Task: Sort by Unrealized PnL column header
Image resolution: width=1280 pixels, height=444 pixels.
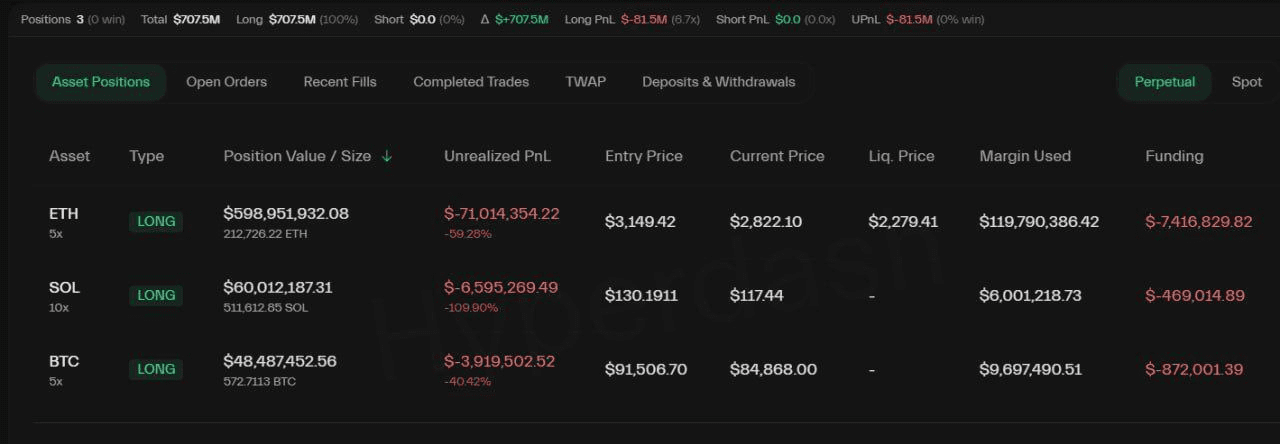Action: tap(497, 156)
